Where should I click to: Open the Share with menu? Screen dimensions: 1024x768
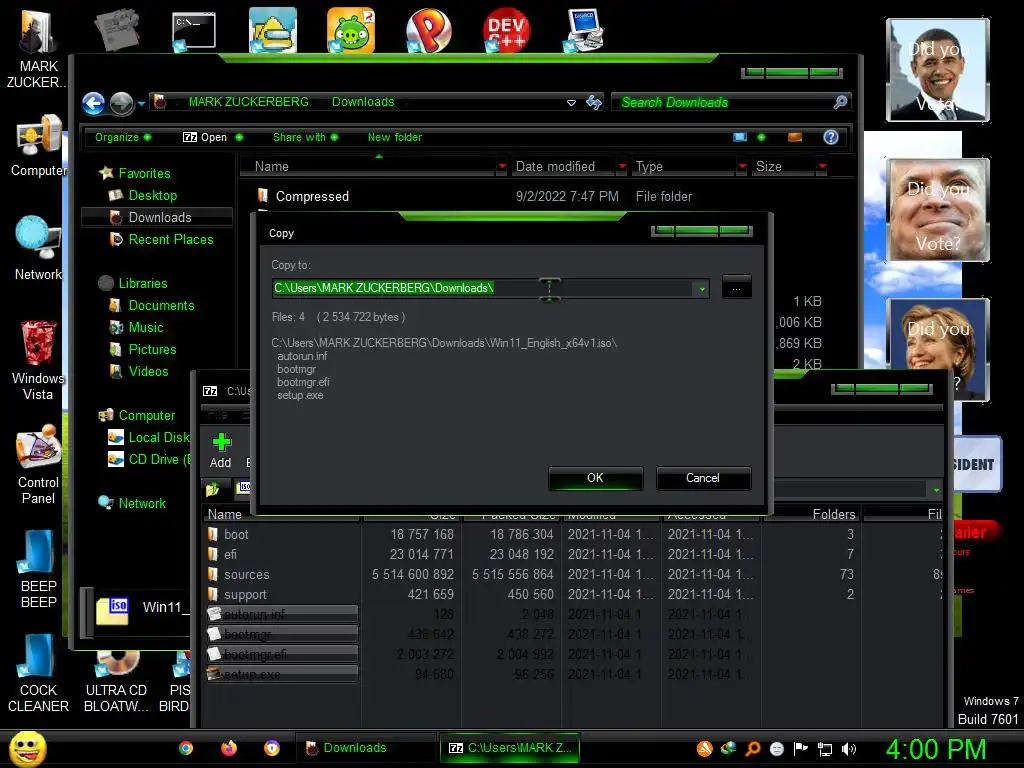pos(305,137)
